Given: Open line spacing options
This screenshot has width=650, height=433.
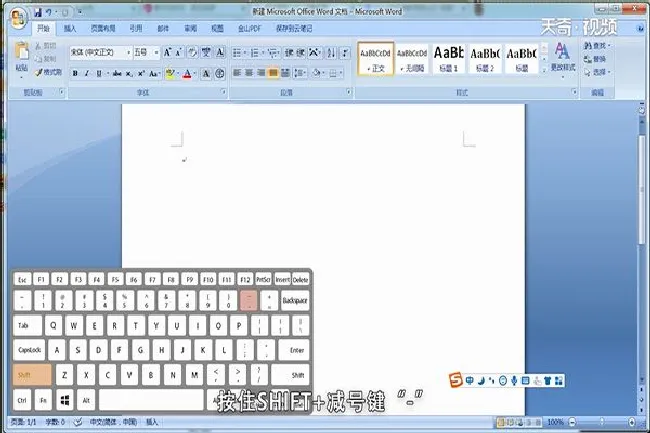Looking at the screenshot, I should pos(298,73).
